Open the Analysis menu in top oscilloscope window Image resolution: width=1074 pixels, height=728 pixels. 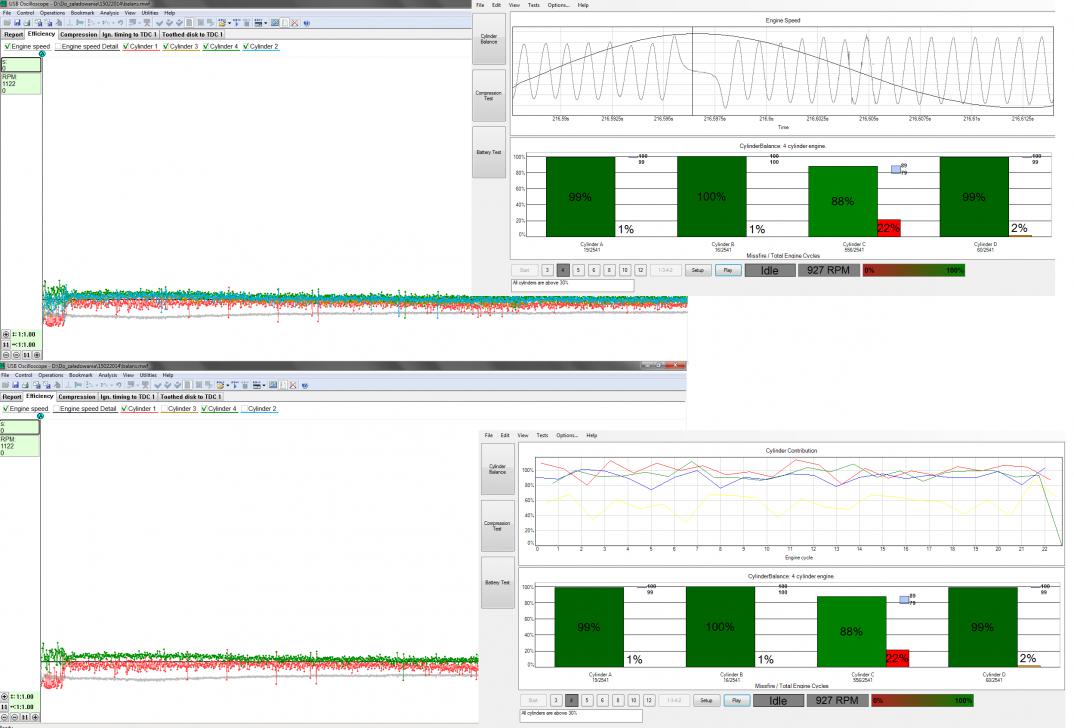click(x=109, y=13)
